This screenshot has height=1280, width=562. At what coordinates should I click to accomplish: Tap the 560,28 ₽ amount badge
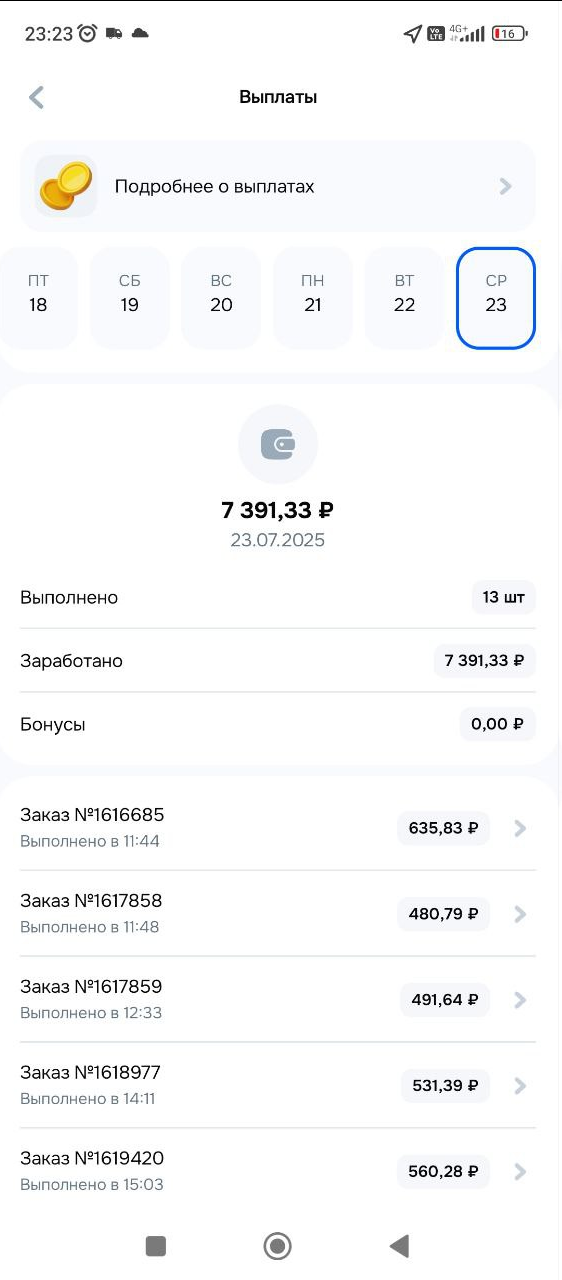(443, 1172)
